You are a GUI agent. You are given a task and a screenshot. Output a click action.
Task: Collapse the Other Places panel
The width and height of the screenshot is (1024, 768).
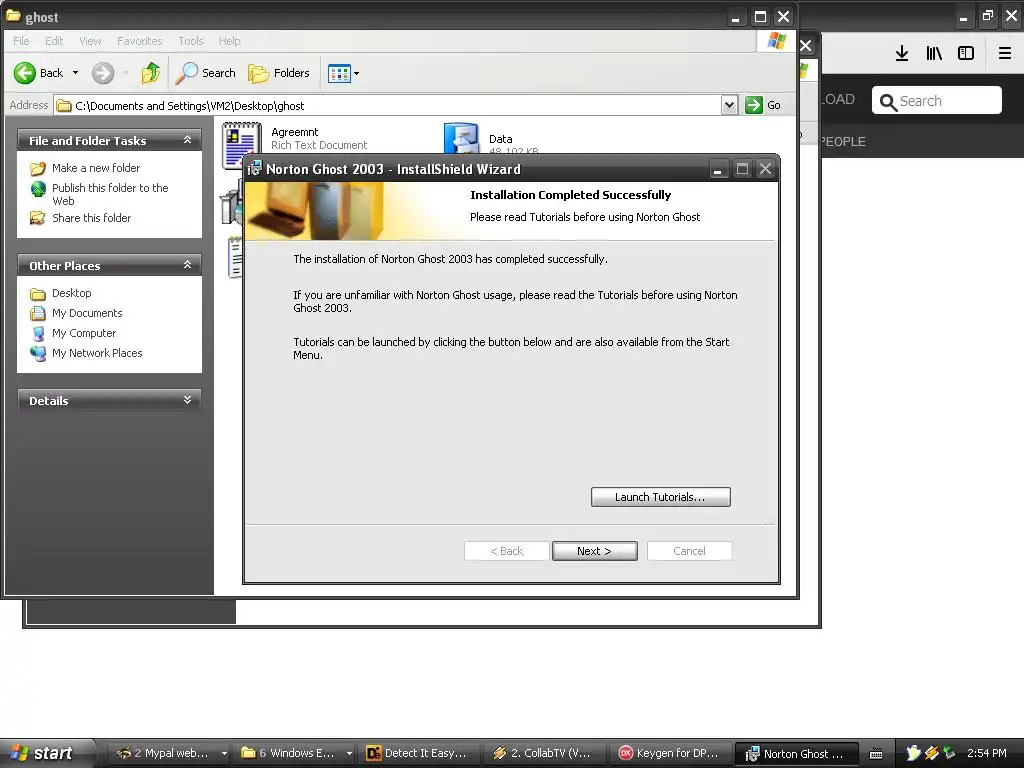pos(187,264)
